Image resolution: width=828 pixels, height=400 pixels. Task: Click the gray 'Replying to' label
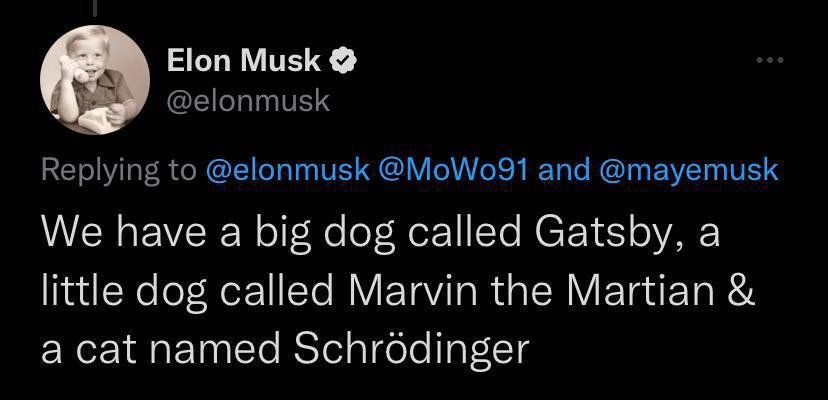118,170
